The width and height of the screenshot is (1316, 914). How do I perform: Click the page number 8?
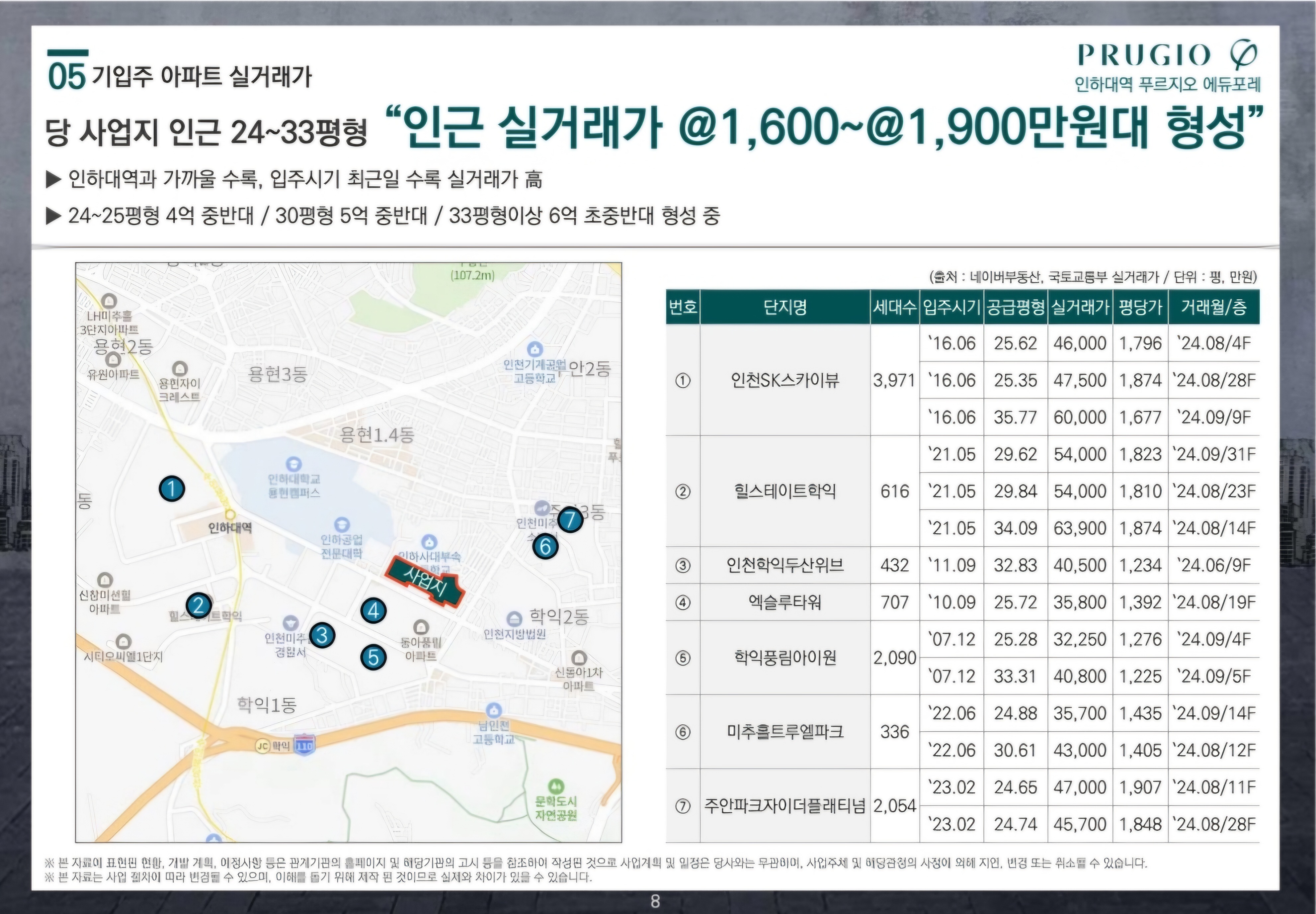tap(655, 901)
